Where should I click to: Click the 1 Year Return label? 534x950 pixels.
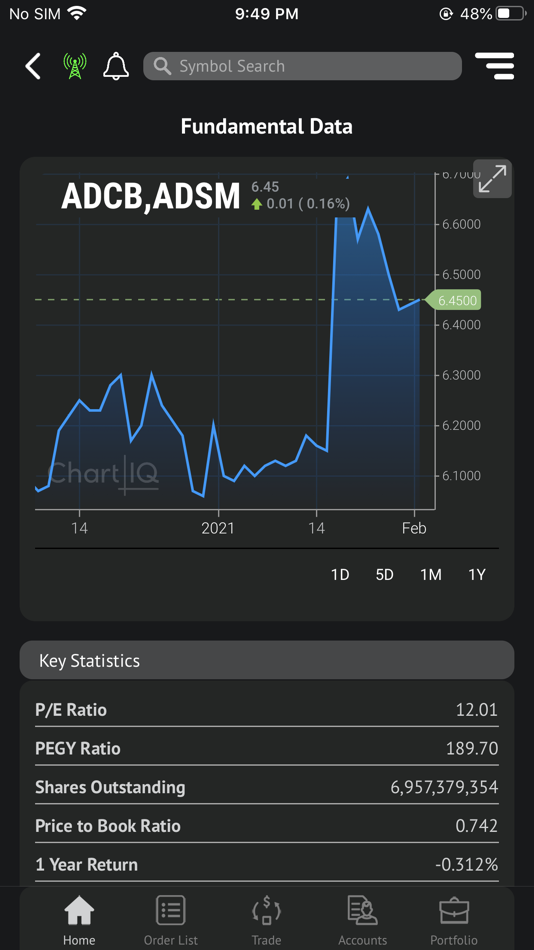pos(86,865)
